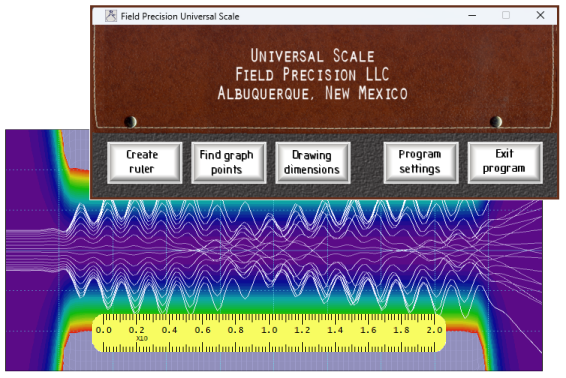Image resolution: width=566 pixels, height=378 pixels.
Task: Click the yellow on-screen ruler
Action: click(x=269, y=333)
